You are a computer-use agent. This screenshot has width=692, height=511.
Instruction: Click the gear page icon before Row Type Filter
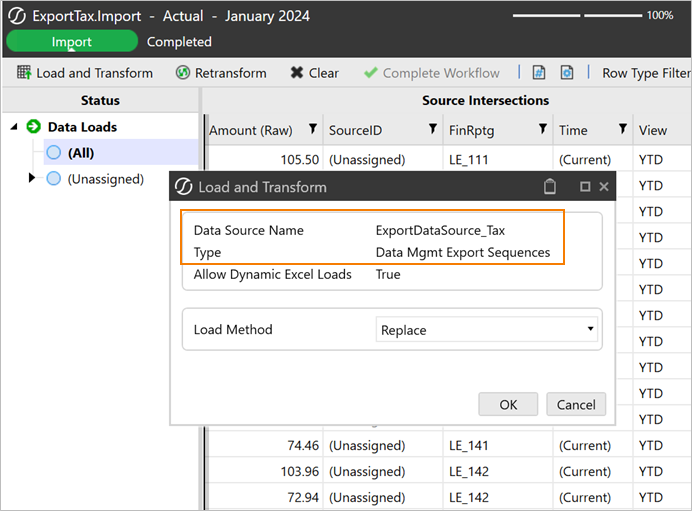(567, 73)
